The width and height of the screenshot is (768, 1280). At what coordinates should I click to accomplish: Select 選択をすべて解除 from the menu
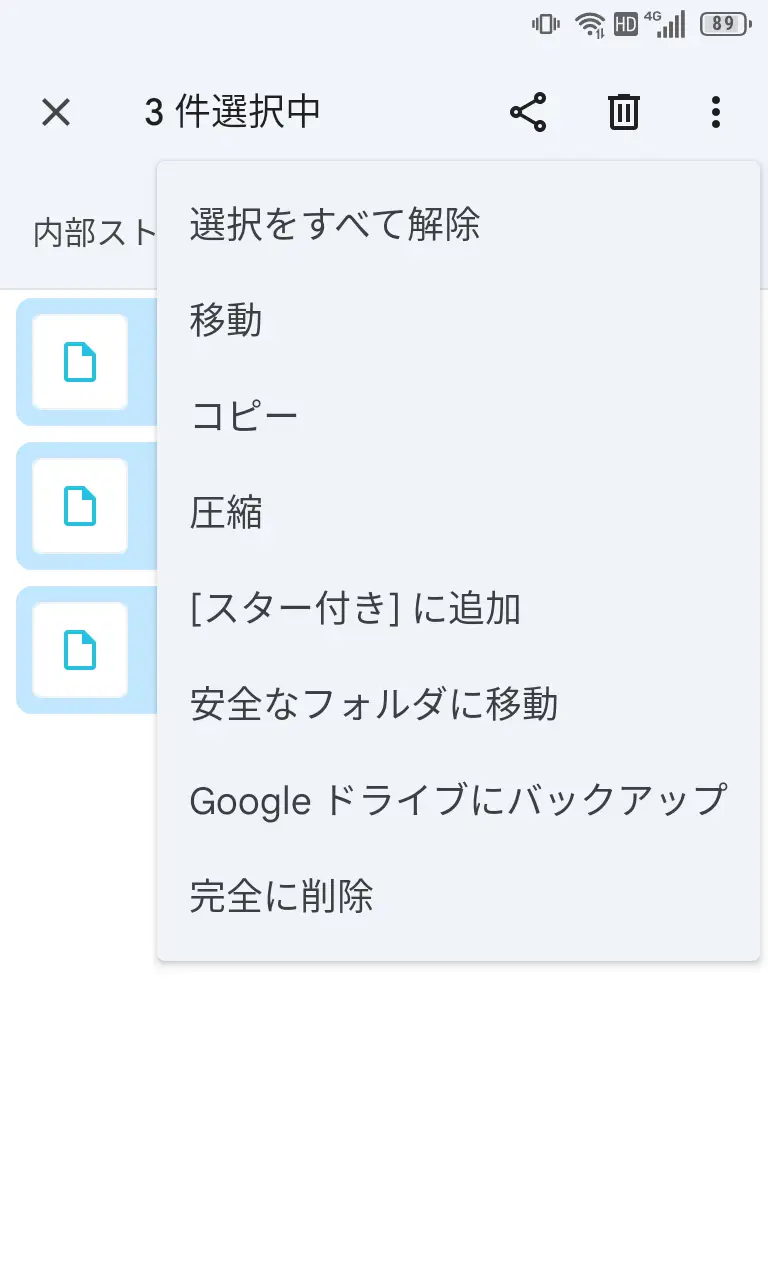[335, 225]
